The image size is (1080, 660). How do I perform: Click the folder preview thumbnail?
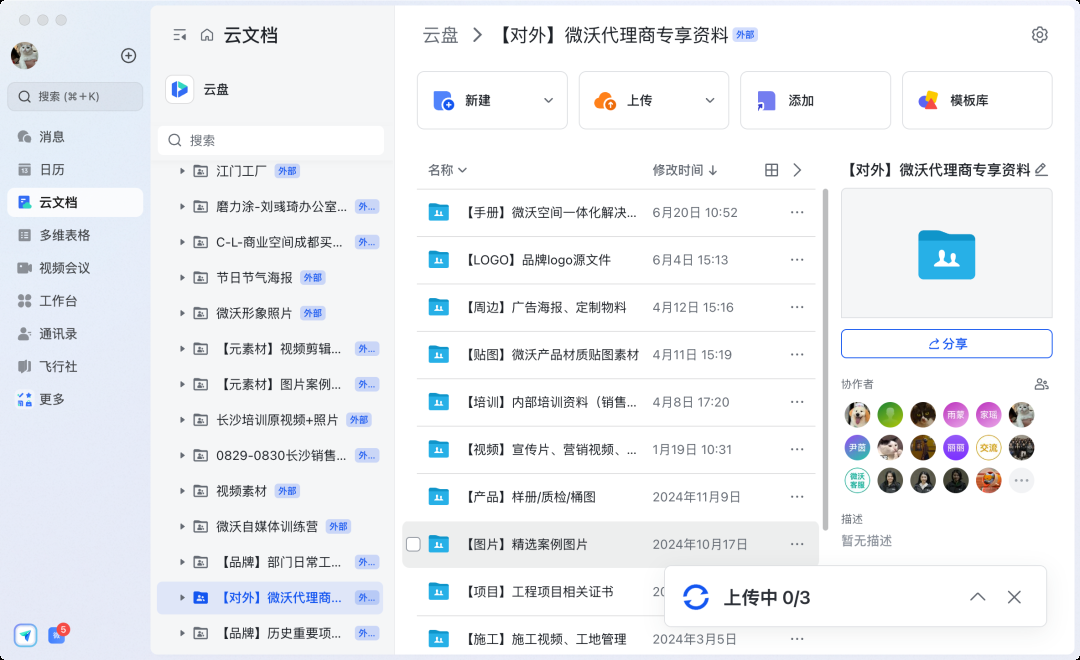pos(946,253)
